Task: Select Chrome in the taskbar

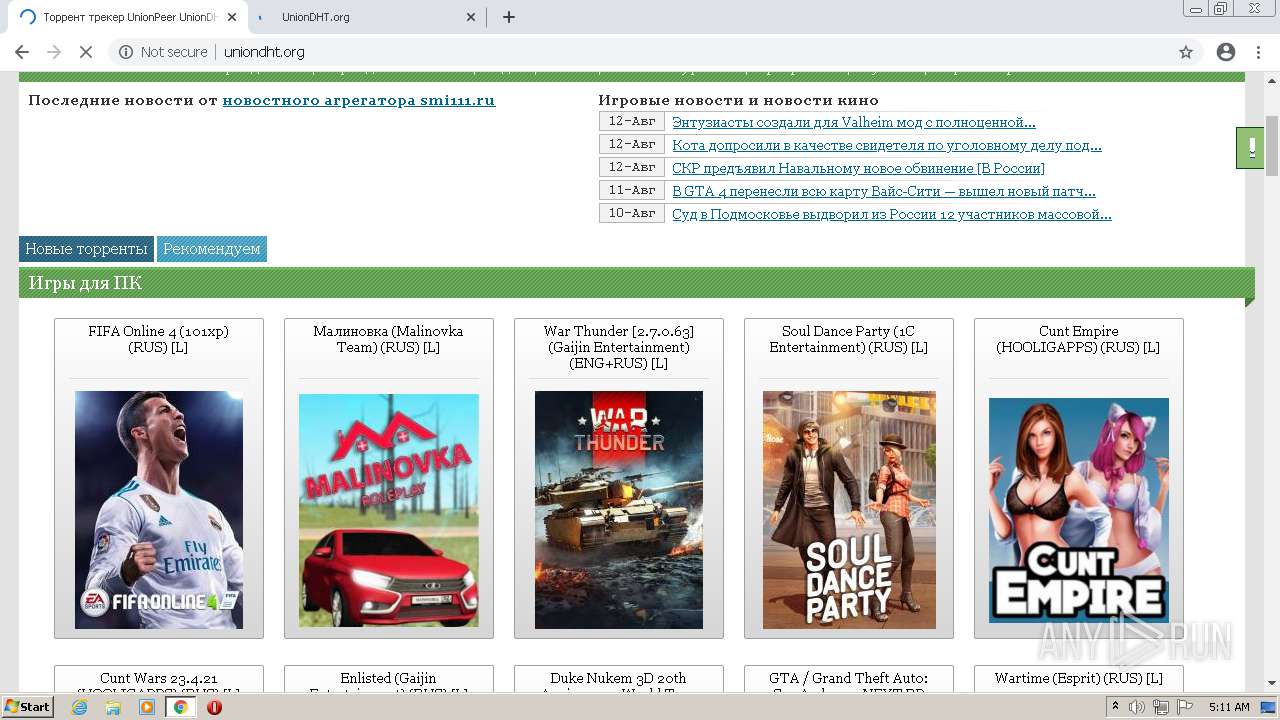Action: tap(181, 707)
